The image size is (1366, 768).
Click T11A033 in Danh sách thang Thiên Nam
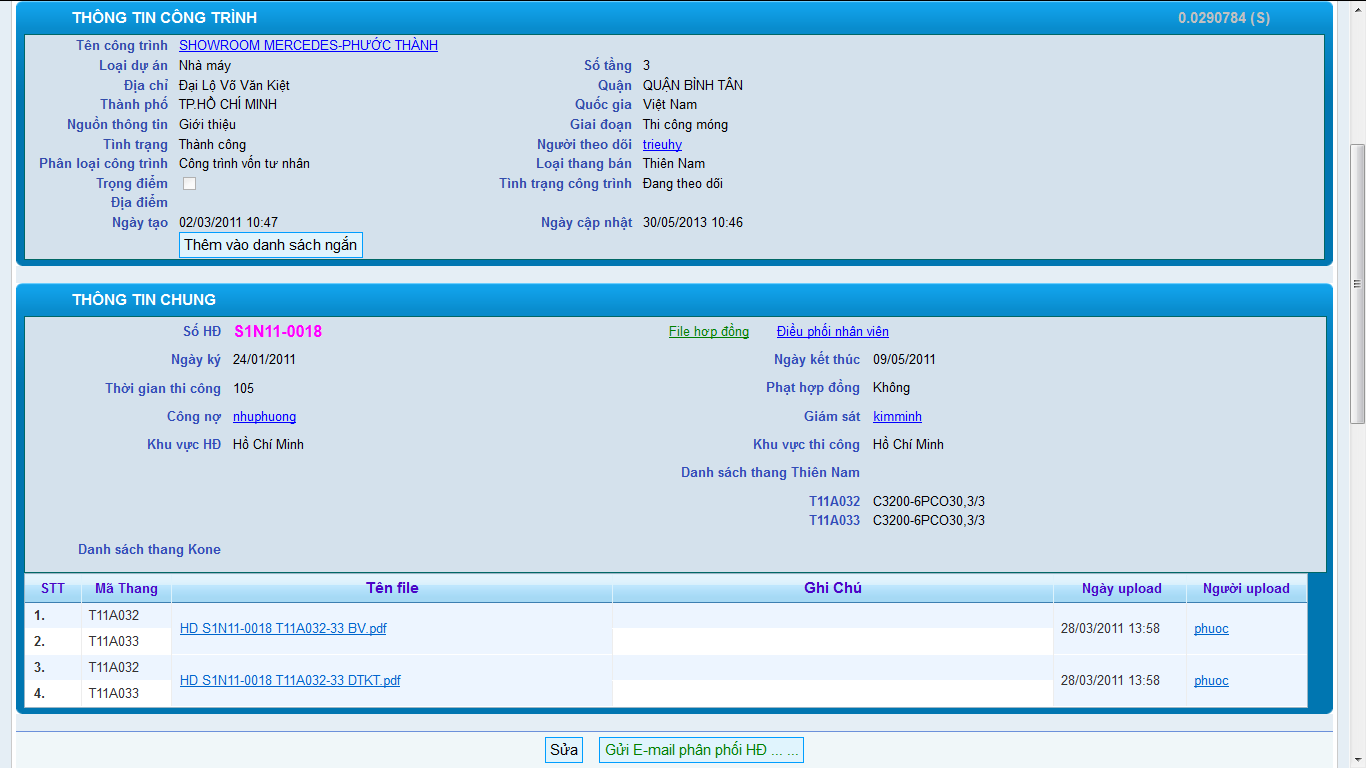click(834, 520)
